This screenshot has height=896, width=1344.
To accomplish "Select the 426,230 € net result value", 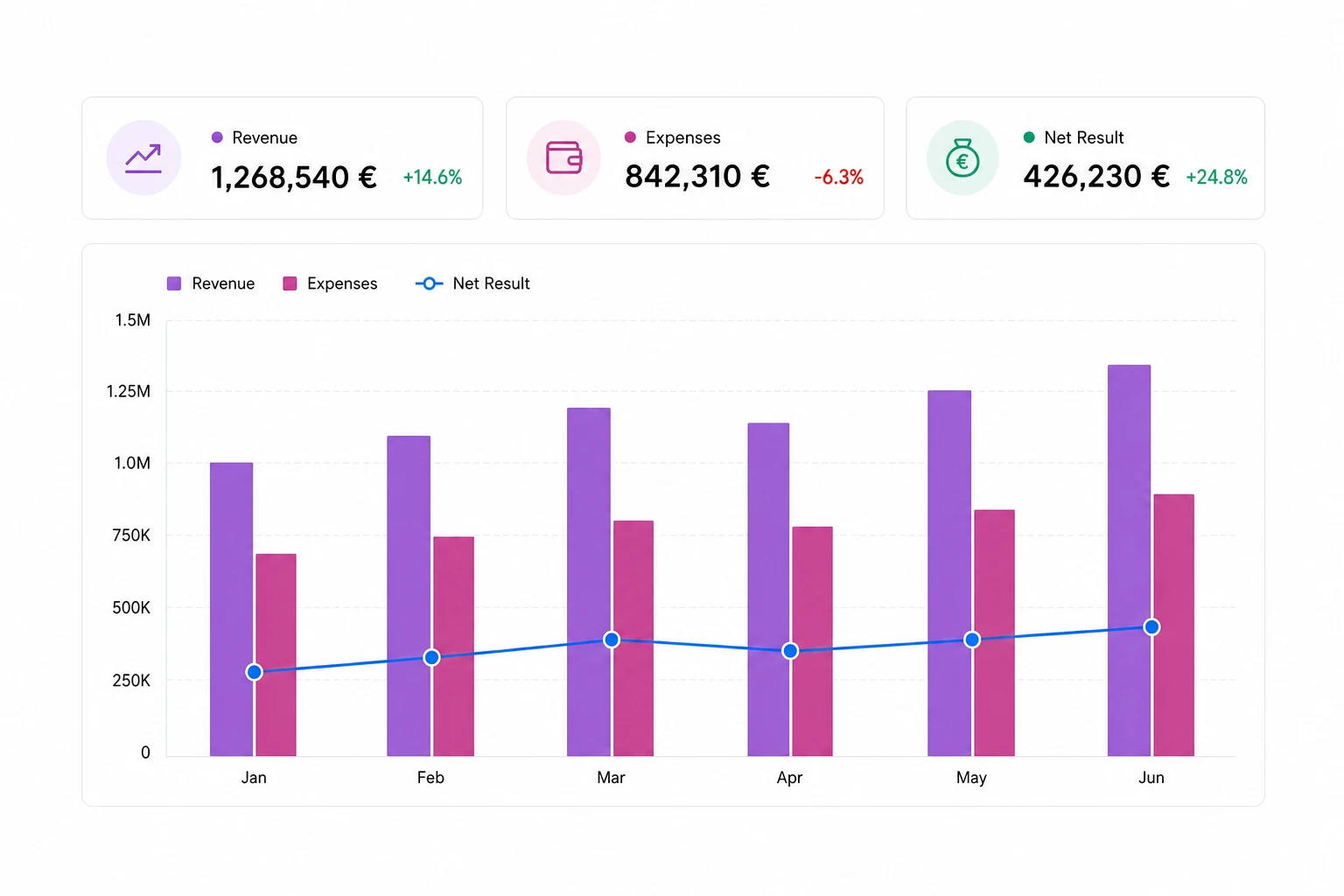I will click(x=1096, y=177).
